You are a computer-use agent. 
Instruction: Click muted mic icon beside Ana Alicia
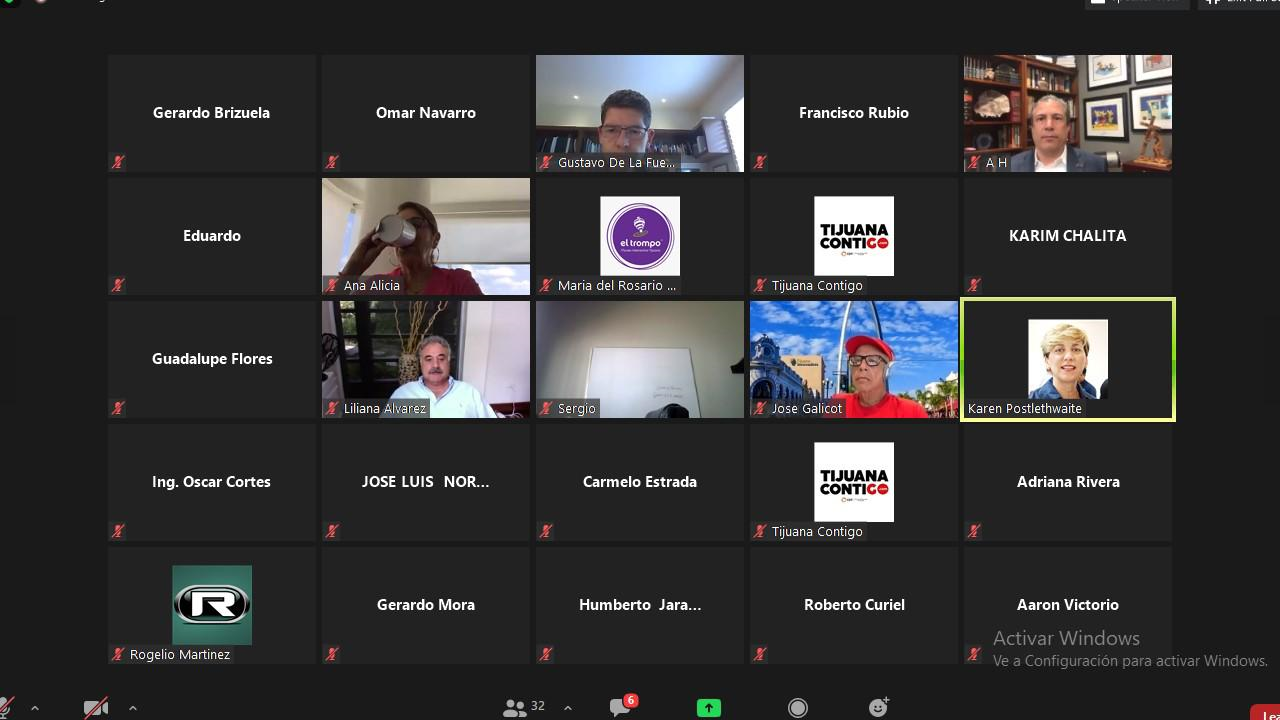click(x=332, y=285)
